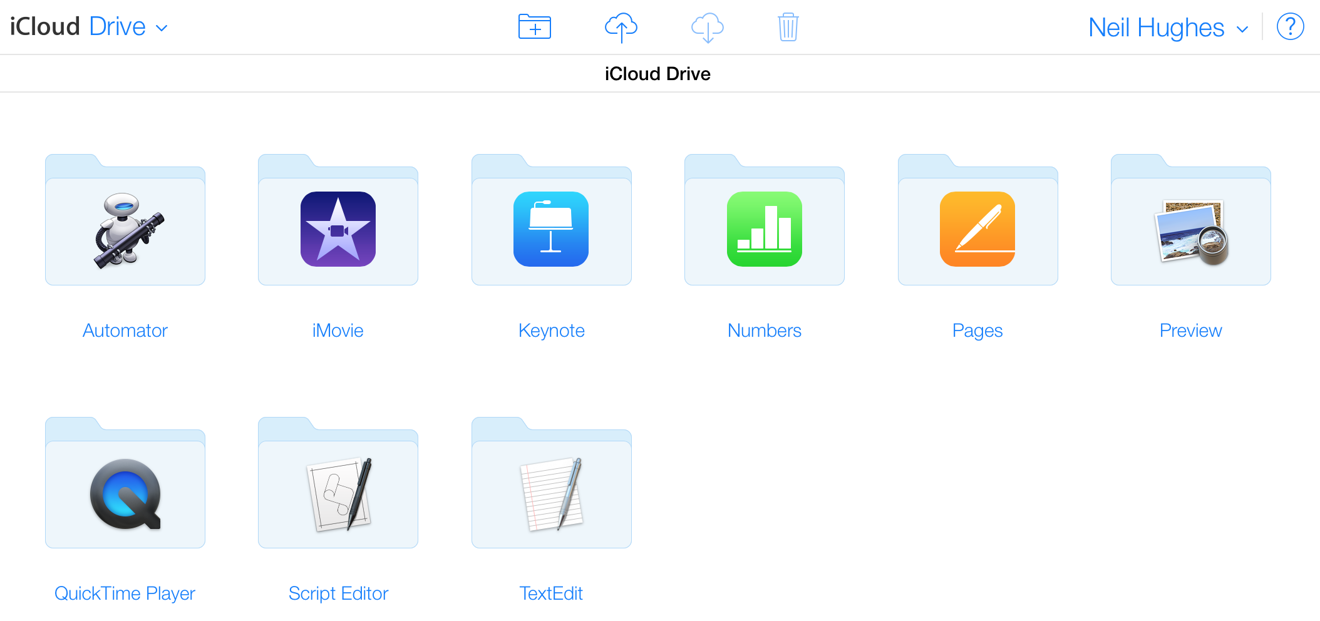Click the trash delete icon

pos(788,27)
